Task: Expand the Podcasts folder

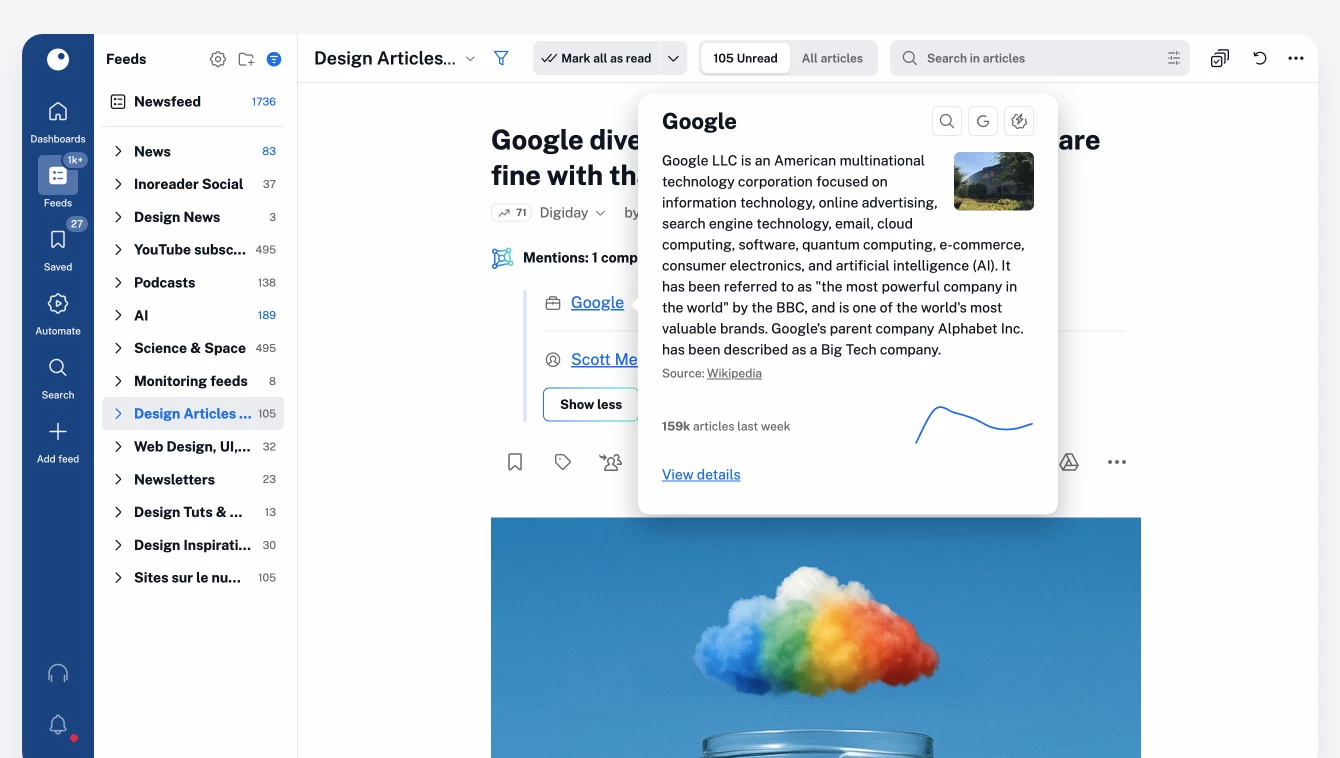Action: click(x=118, y=282)
